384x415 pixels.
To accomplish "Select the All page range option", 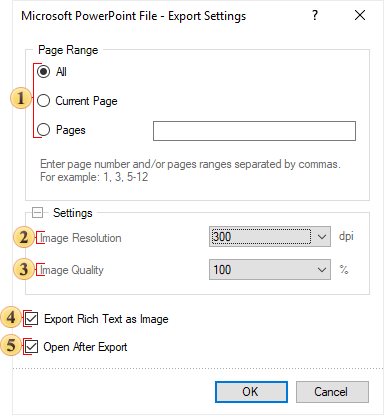I will tap(44, 72).
